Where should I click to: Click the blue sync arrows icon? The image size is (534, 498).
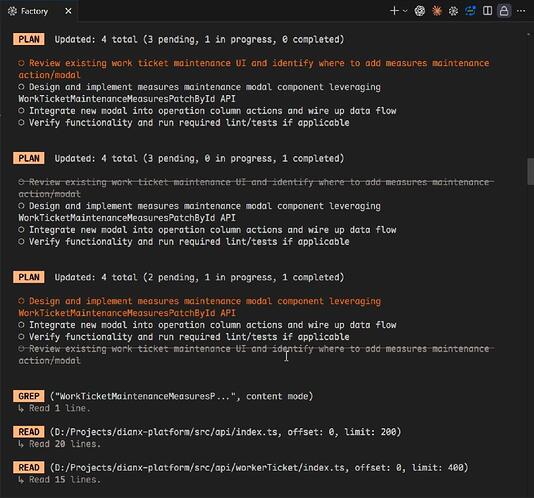(x=470, y=11)
